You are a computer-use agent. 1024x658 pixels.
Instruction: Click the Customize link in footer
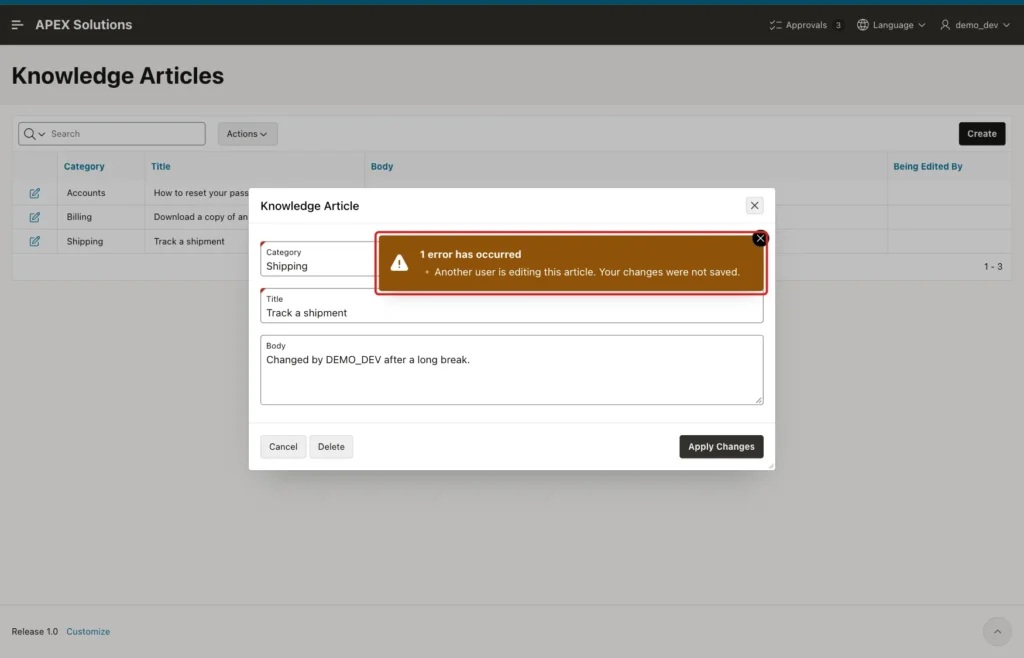click(x=88, y=631)
